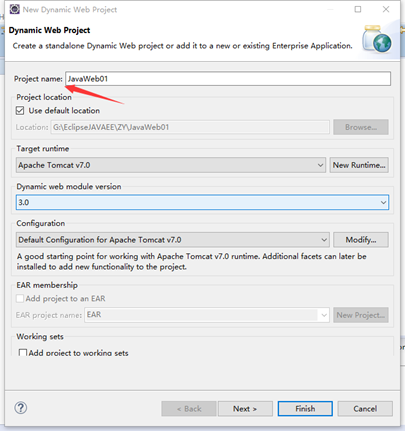
Task: Uncheck Use default location
Action: pos(20,111)
